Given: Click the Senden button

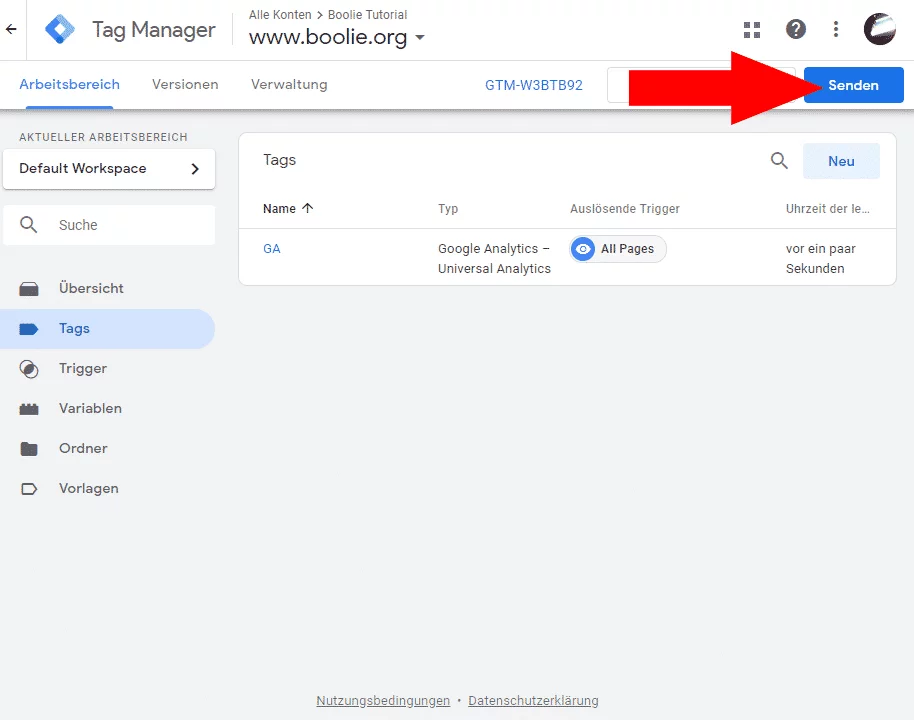Looking at the screenshot, I should point(853,85).
